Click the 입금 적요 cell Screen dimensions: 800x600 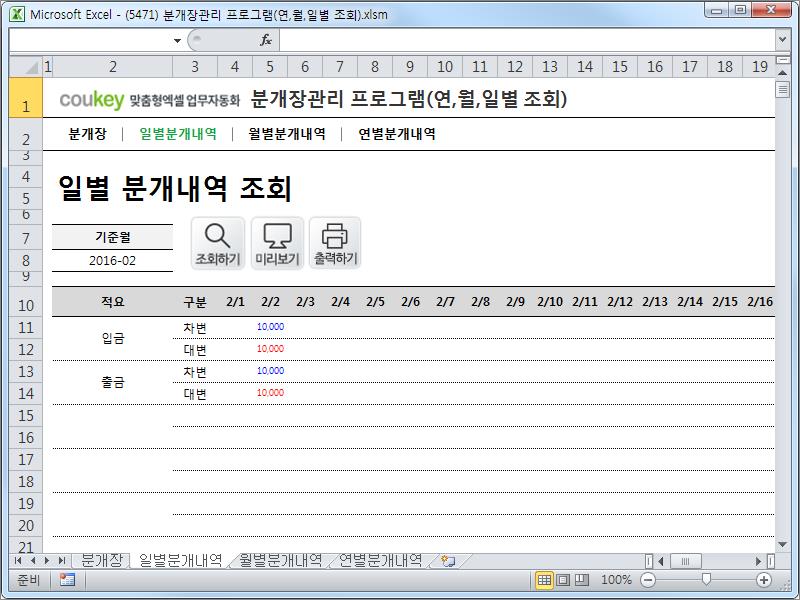tap(112, 338)
